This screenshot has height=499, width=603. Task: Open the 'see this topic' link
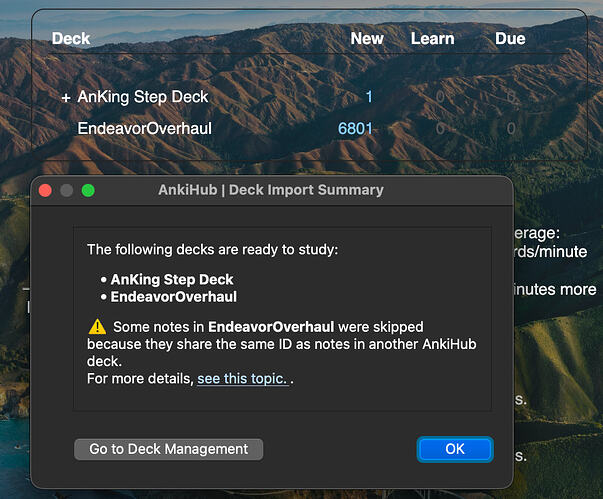(242, 379)
